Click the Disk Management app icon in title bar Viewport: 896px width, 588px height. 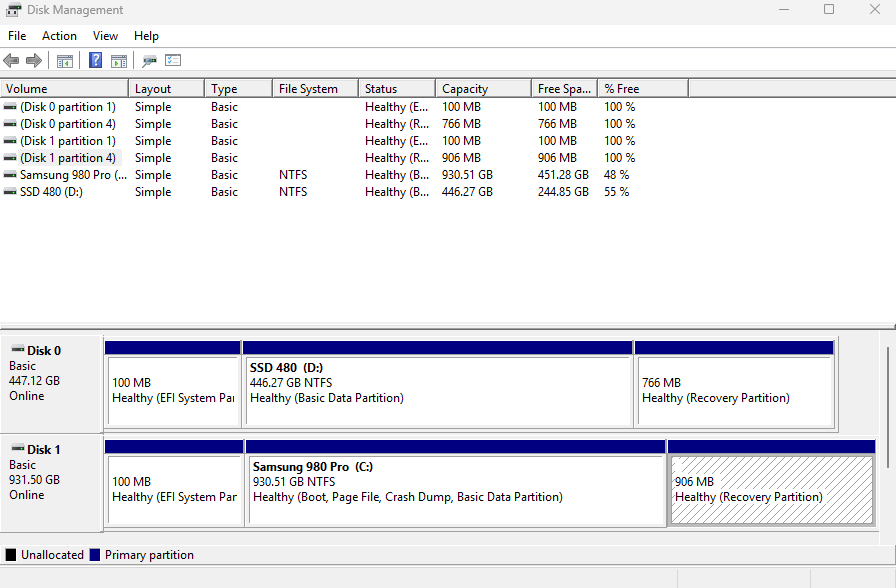[x=13, y=10]
